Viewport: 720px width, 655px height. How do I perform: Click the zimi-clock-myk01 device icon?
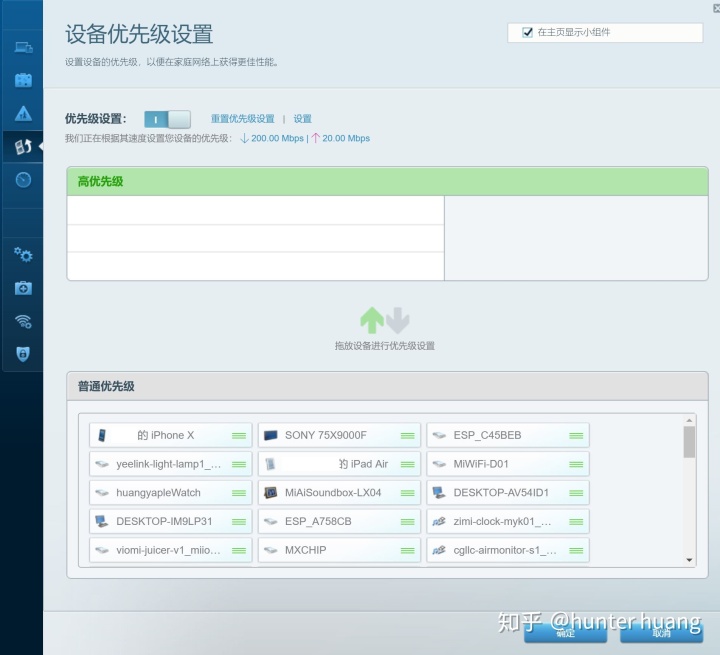tap(439, 521)
